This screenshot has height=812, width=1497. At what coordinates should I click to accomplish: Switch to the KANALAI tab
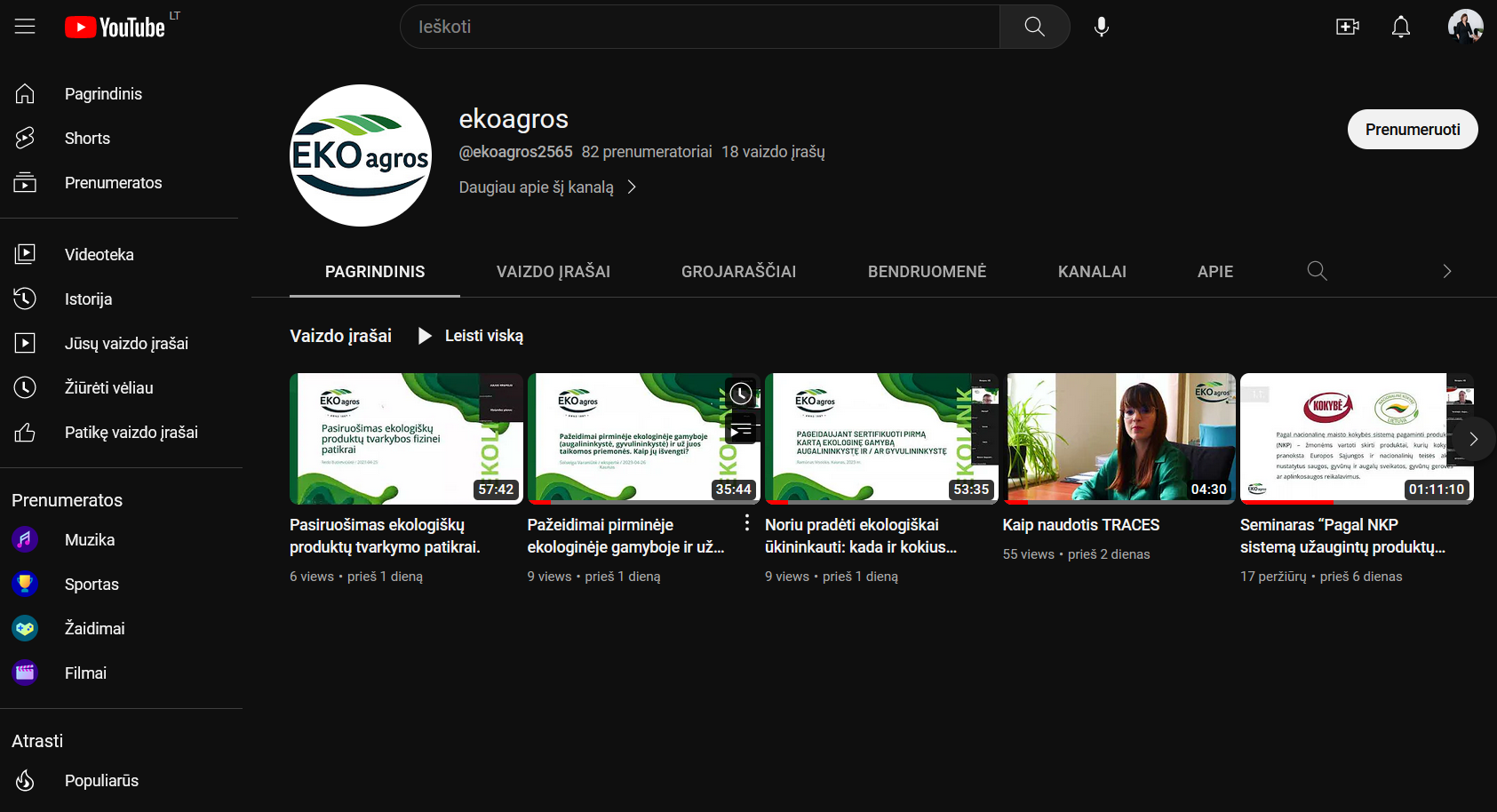[1092, 272]
